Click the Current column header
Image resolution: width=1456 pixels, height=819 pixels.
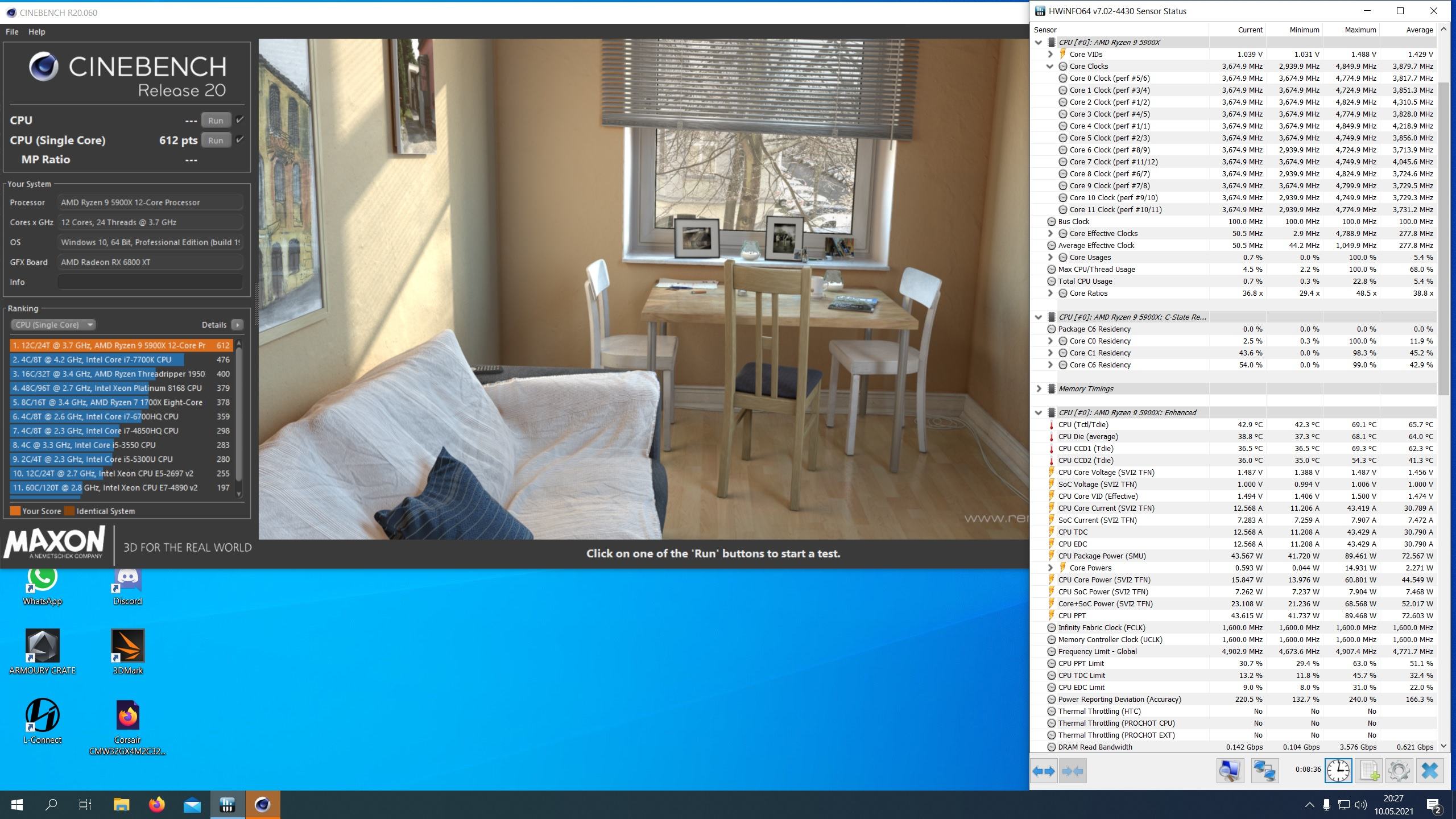tap(1238, 30)
